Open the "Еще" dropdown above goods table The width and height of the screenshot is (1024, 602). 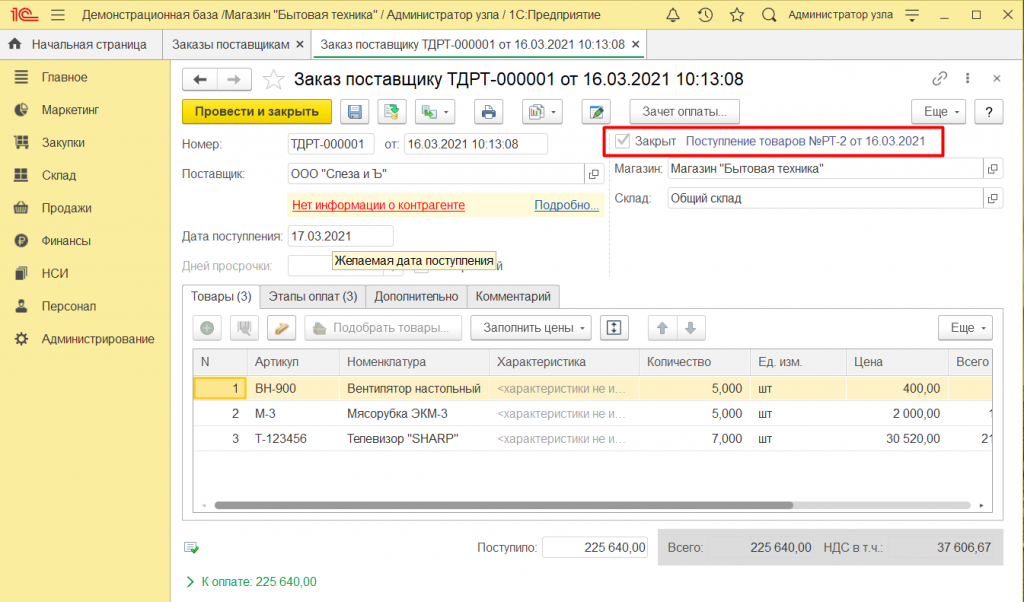tap(964, 328)
